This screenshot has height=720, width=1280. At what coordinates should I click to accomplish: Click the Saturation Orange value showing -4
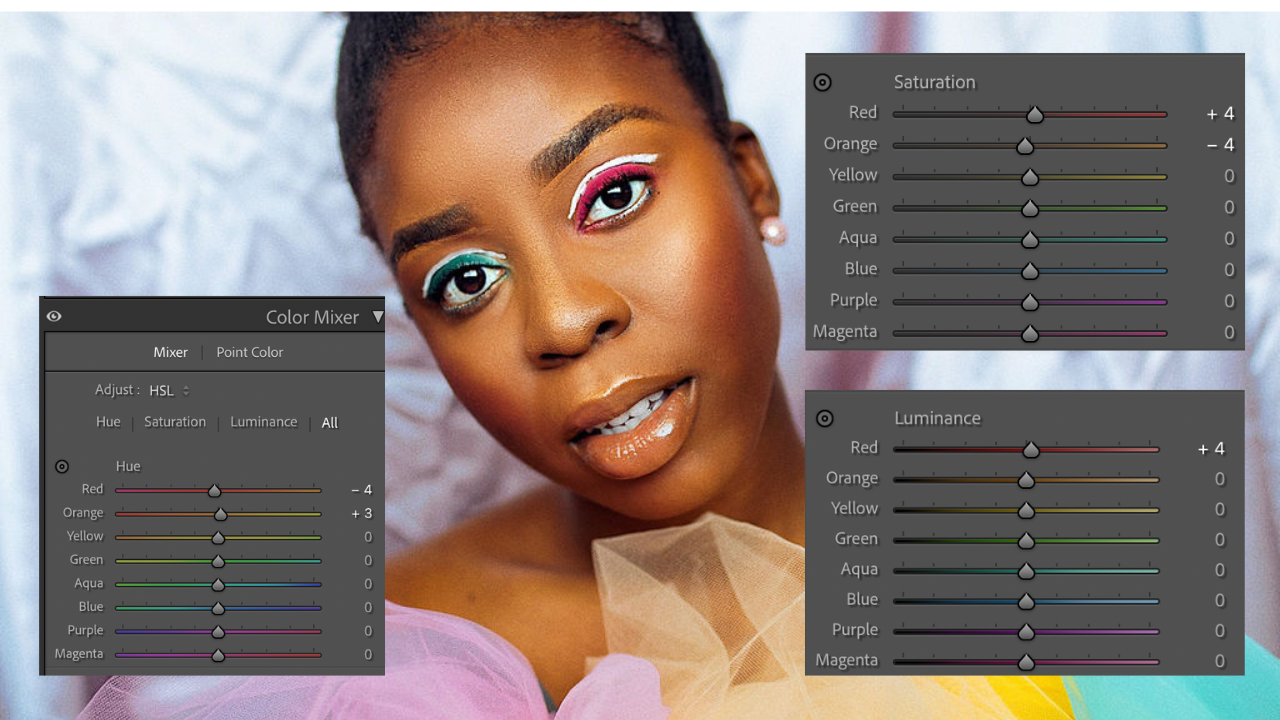pyautogui.click(x=1220, y=145)
